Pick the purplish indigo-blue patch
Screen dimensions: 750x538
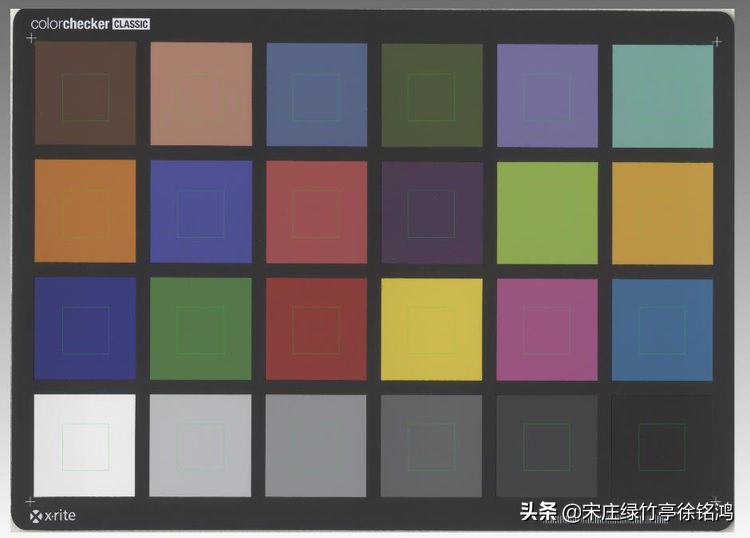pyautogui.click(x=201, y=211)
